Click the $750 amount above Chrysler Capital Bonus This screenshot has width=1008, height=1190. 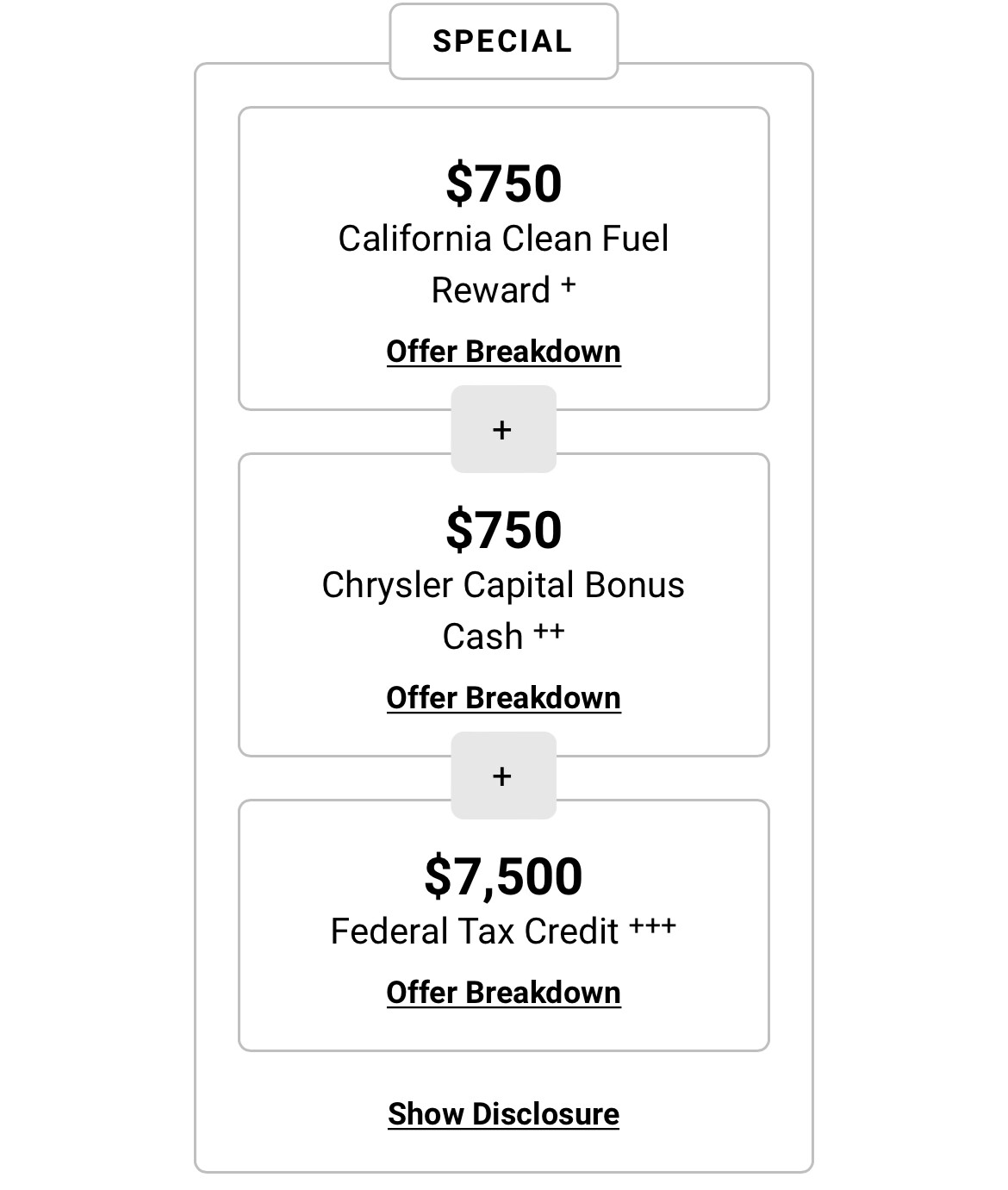503,529
